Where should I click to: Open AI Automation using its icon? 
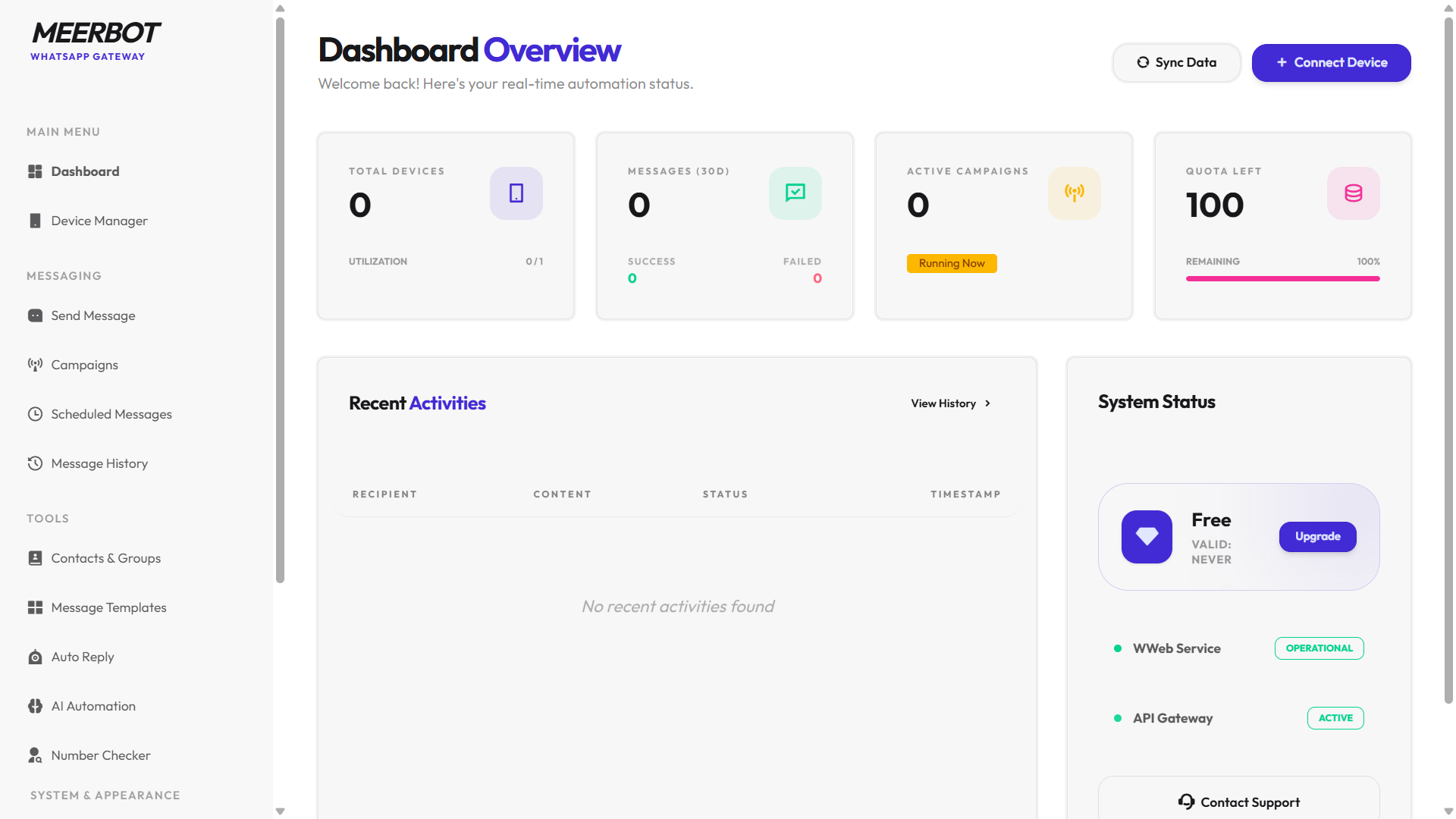click(35, 706)
